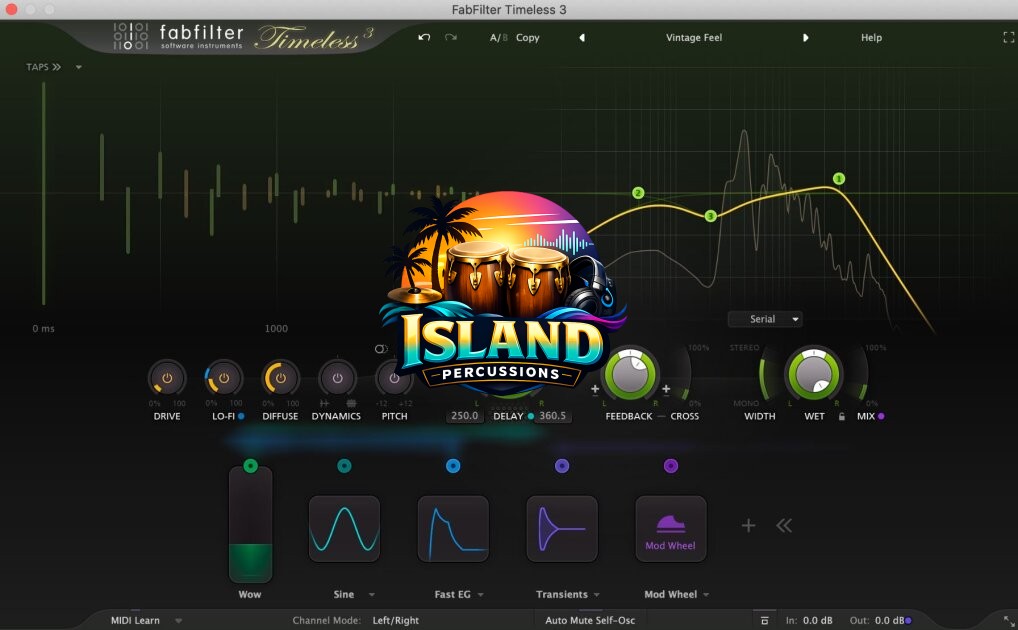Image resolution: width=1018 pixels, height=630 pixels.
Task: Open the Serial filter routing dropdown
Action: point(765,319)
